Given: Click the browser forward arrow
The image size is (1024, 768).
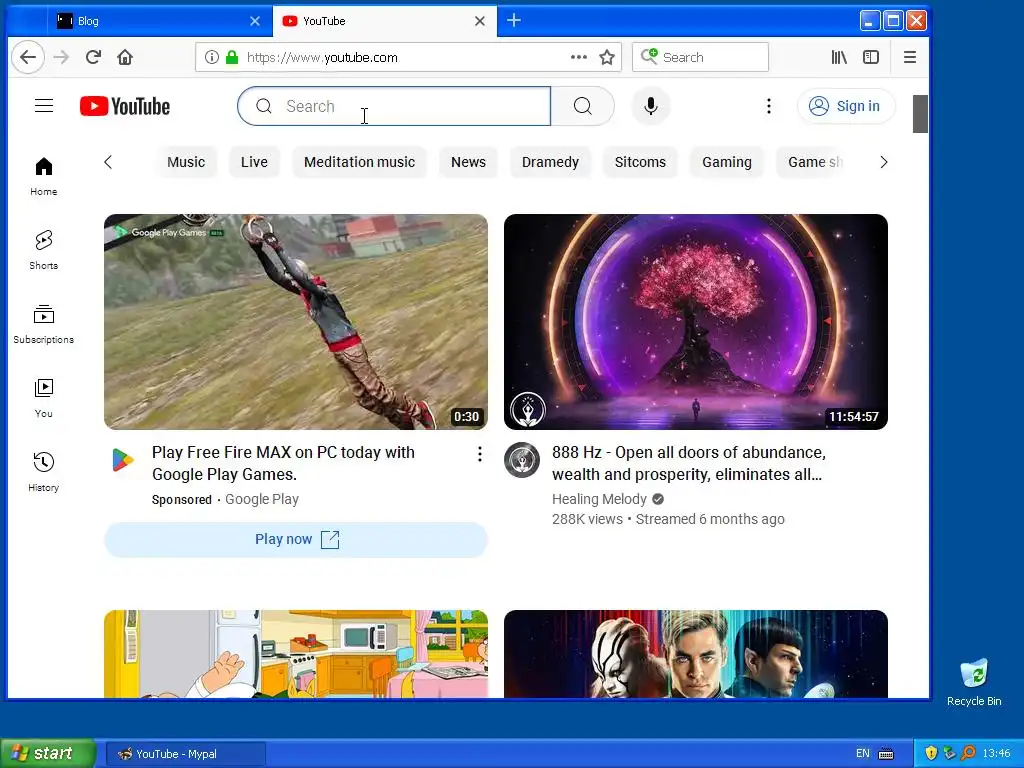Looking at the screenshot, I should (61, 57).
